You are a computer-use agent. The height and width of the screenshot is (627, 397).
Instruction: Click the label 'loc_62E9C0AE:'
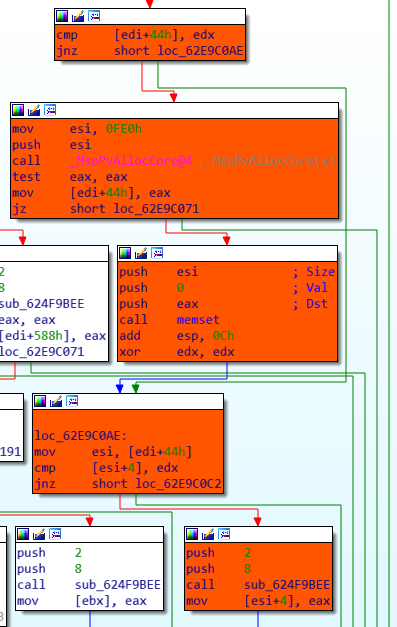81,436
